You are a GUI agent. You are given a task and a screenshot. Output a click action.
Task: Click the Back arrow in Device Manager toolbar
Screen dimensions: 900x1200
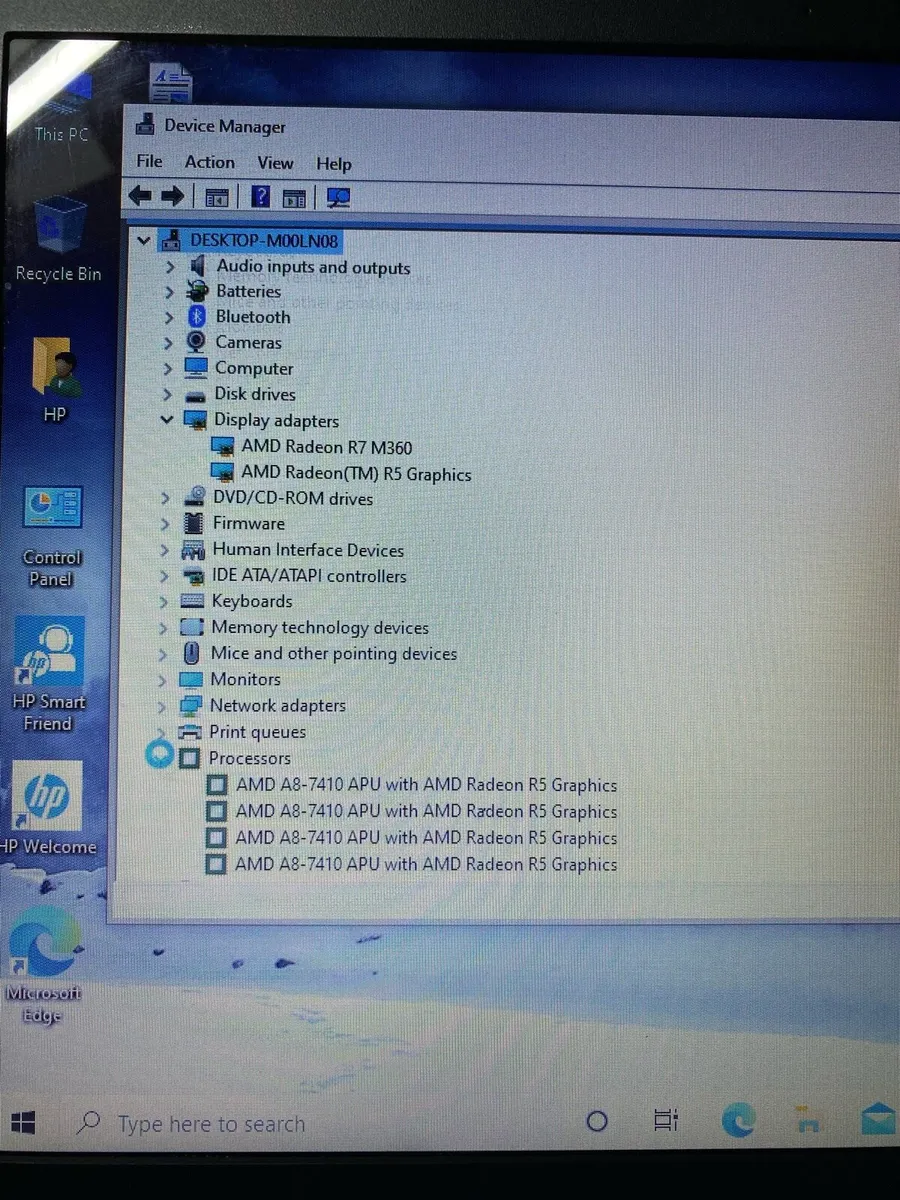point(141,196)
